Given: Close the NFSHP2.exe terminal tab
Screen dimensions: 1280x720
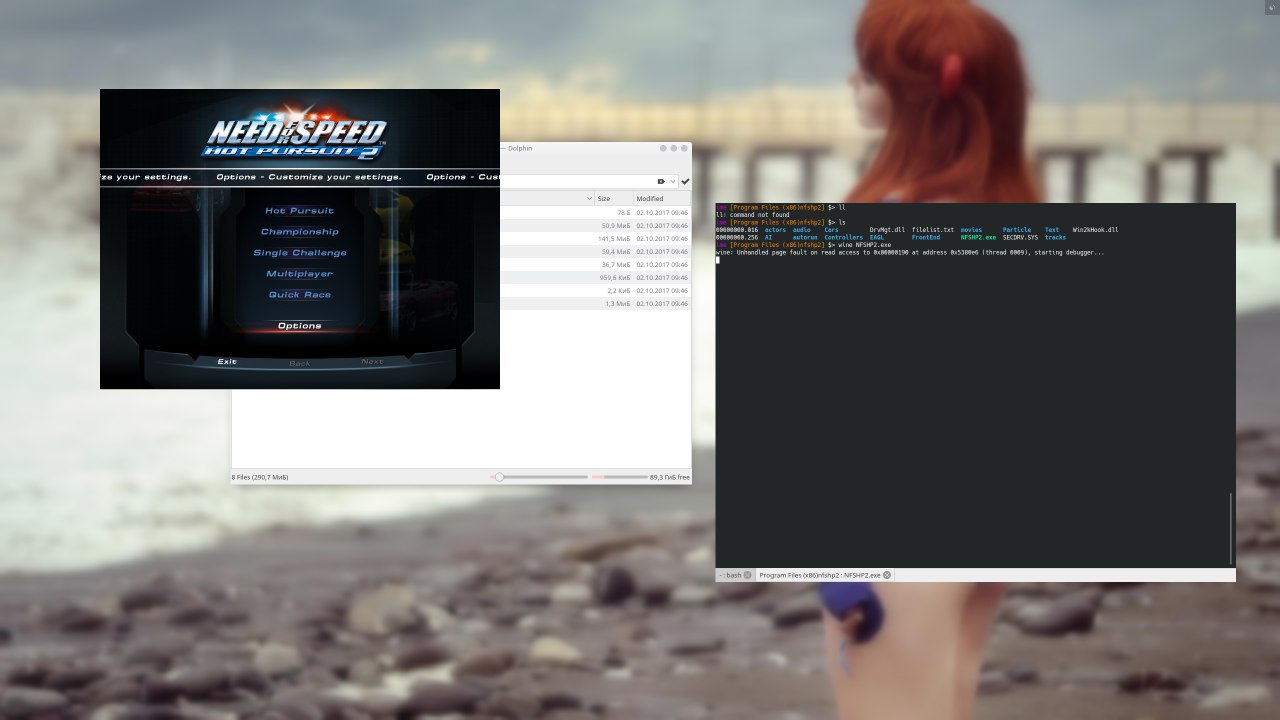Looking at the screenshot, I should pos(886,575).
